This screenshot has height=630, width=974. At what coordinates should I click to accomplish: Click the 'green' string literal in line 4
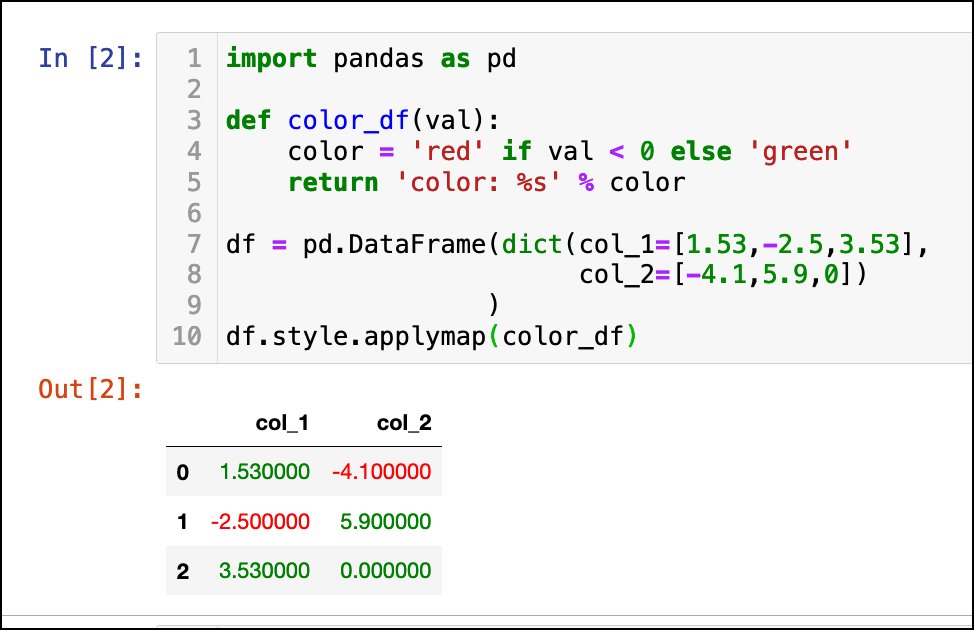click(800, 152)
